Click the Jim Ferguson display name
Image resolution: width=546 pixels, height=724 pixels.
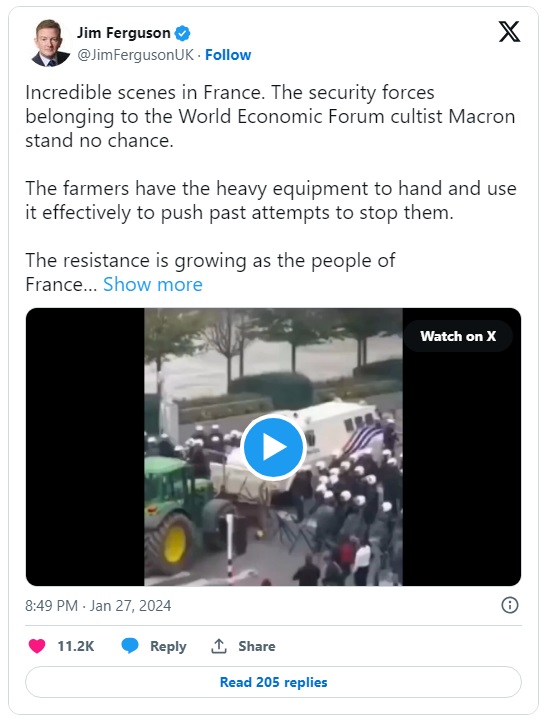point(123,33)
